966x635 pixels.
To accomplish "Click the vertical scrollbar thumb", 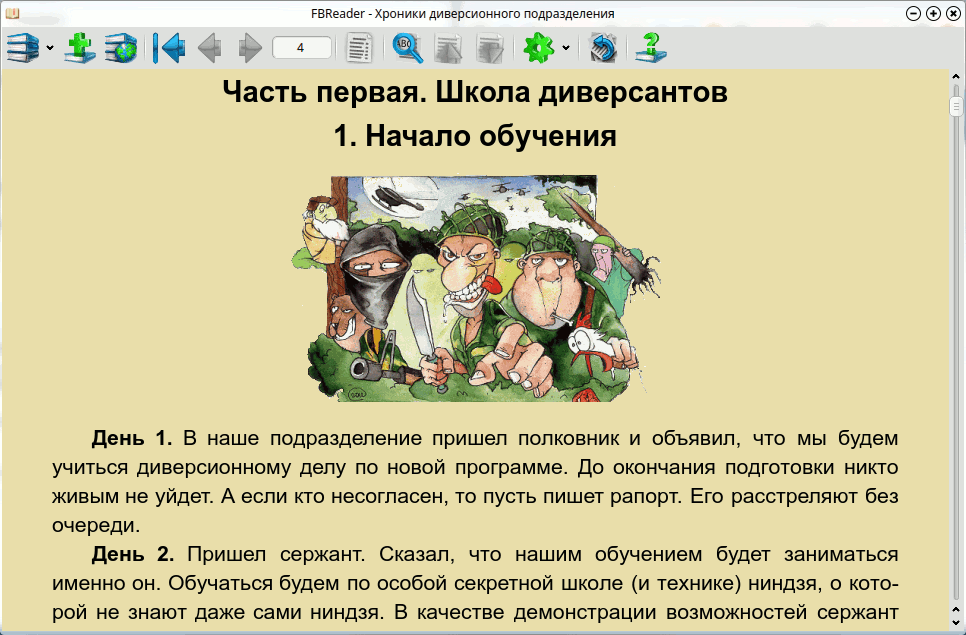I will click(x=956, y=106).
